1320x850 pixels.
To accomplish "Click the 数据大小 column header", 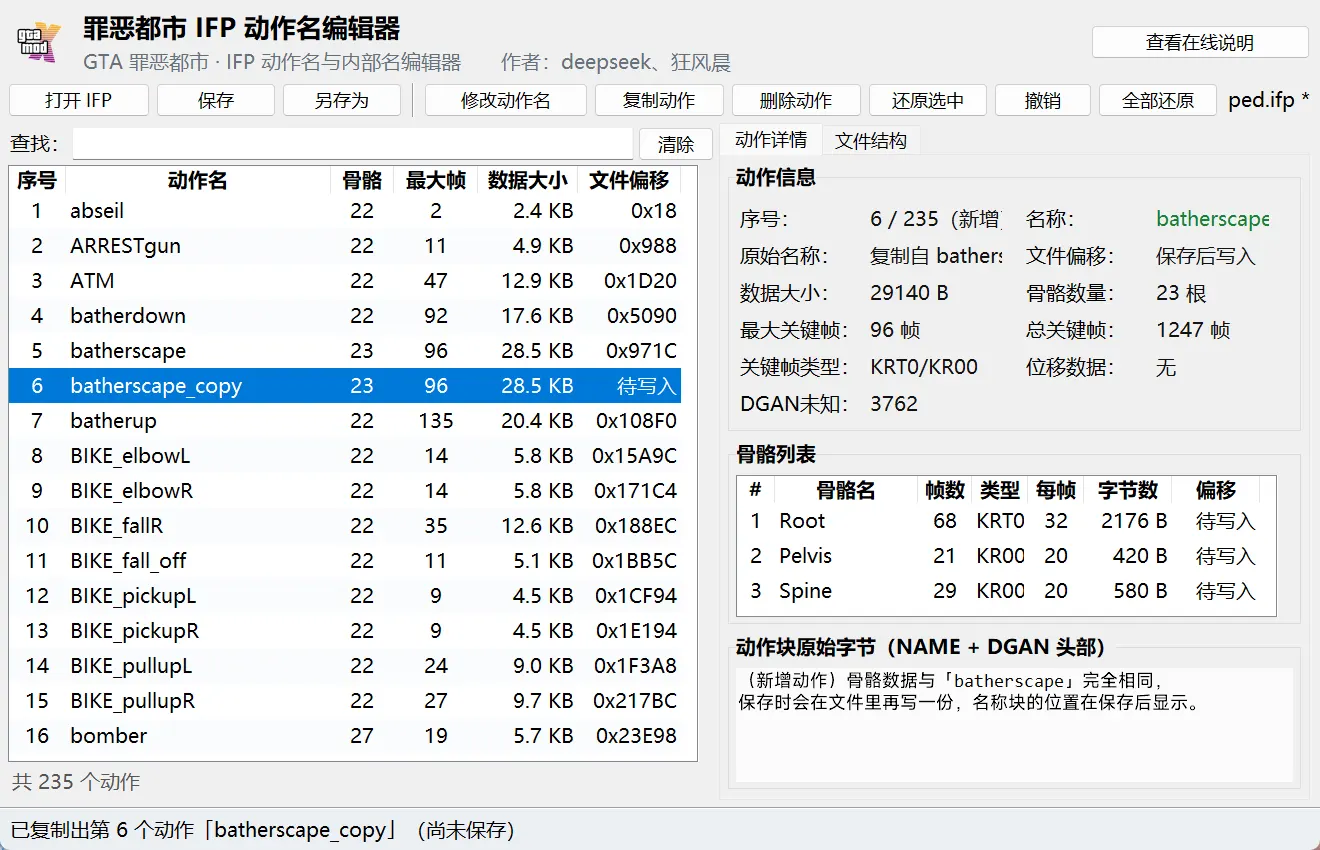I will tap(527, 180).
